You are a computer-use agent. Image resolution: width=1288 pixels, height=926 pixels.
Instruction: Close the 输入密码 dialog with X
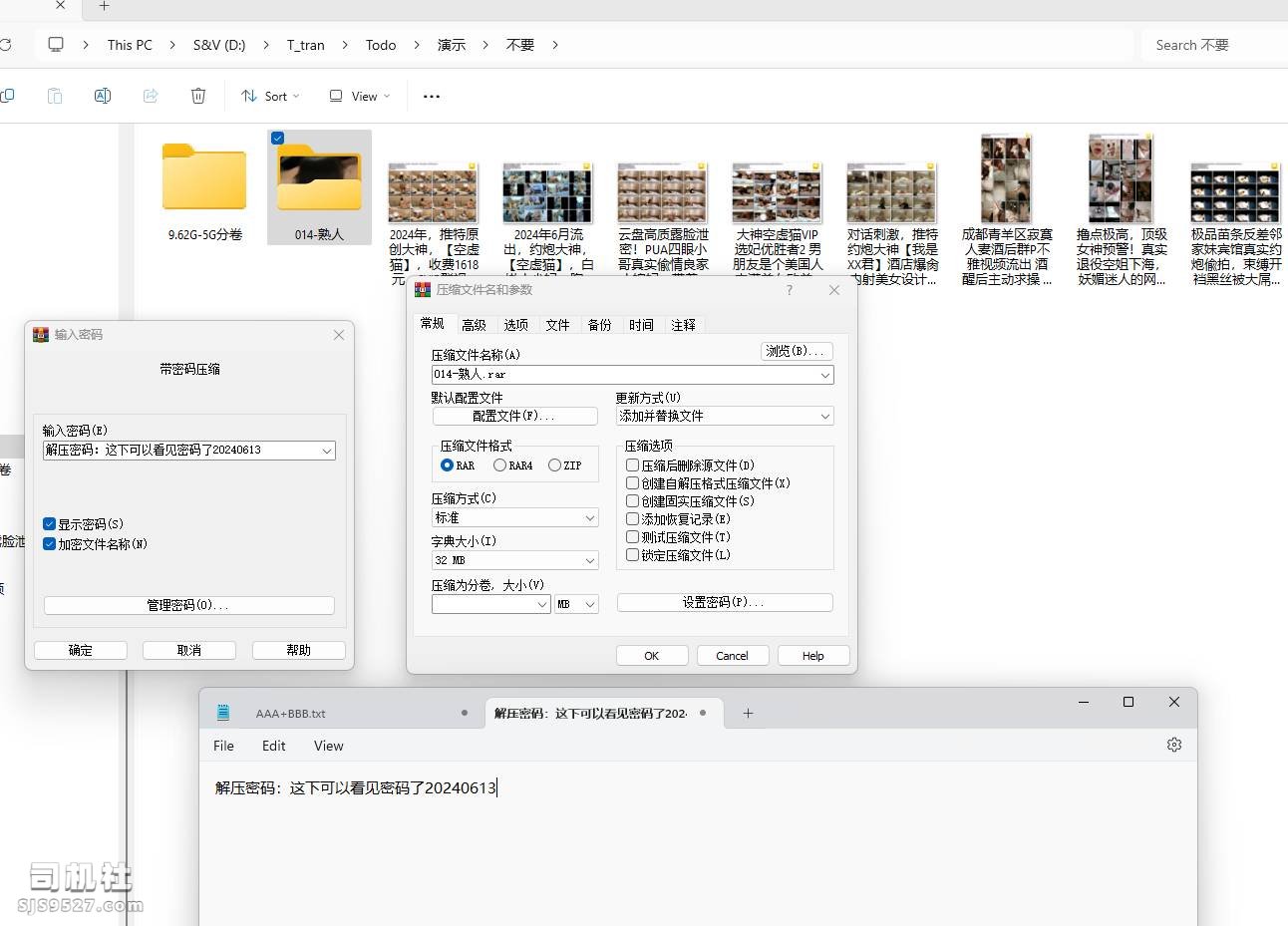click(x=339, y=335)
